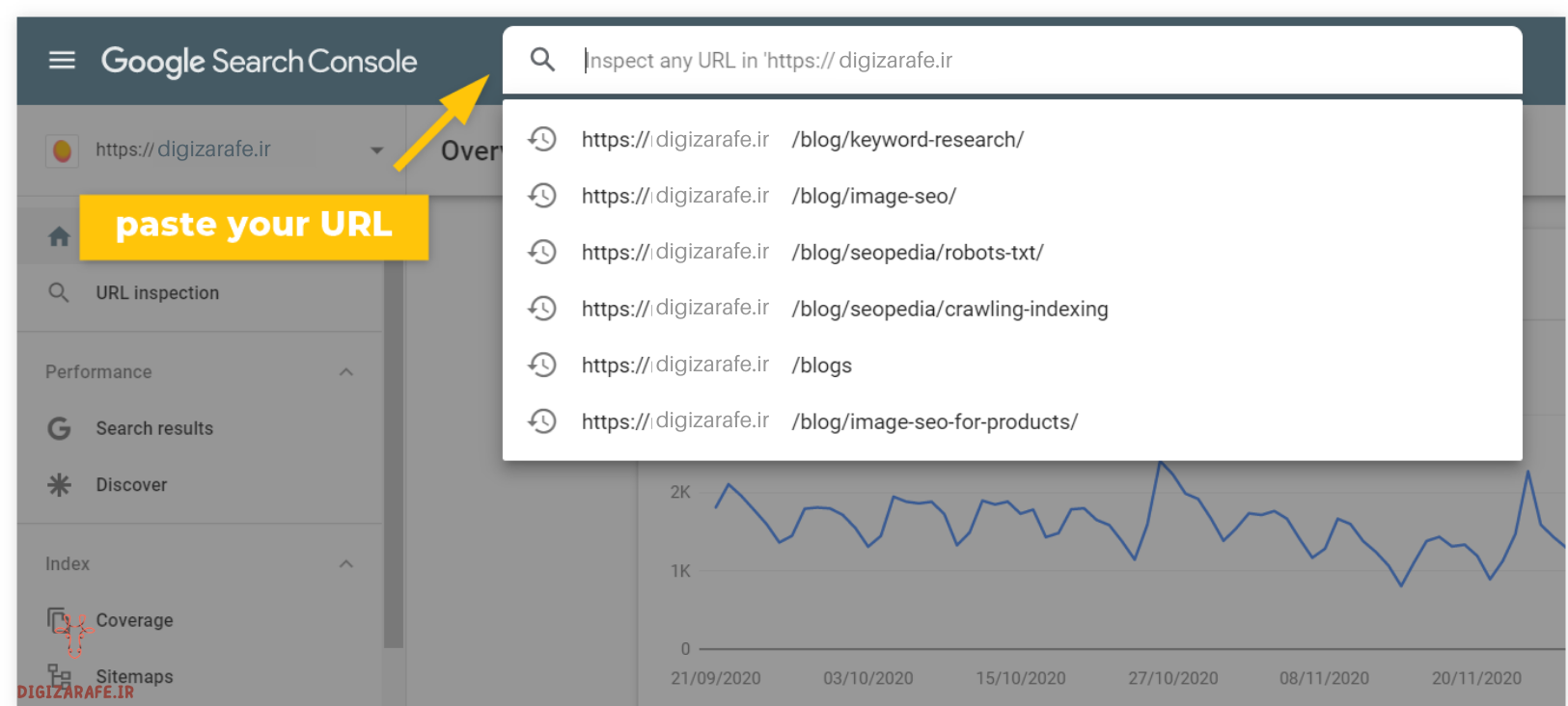Click the Coverage pages icon
The image size is (1568, 706).
59,620
